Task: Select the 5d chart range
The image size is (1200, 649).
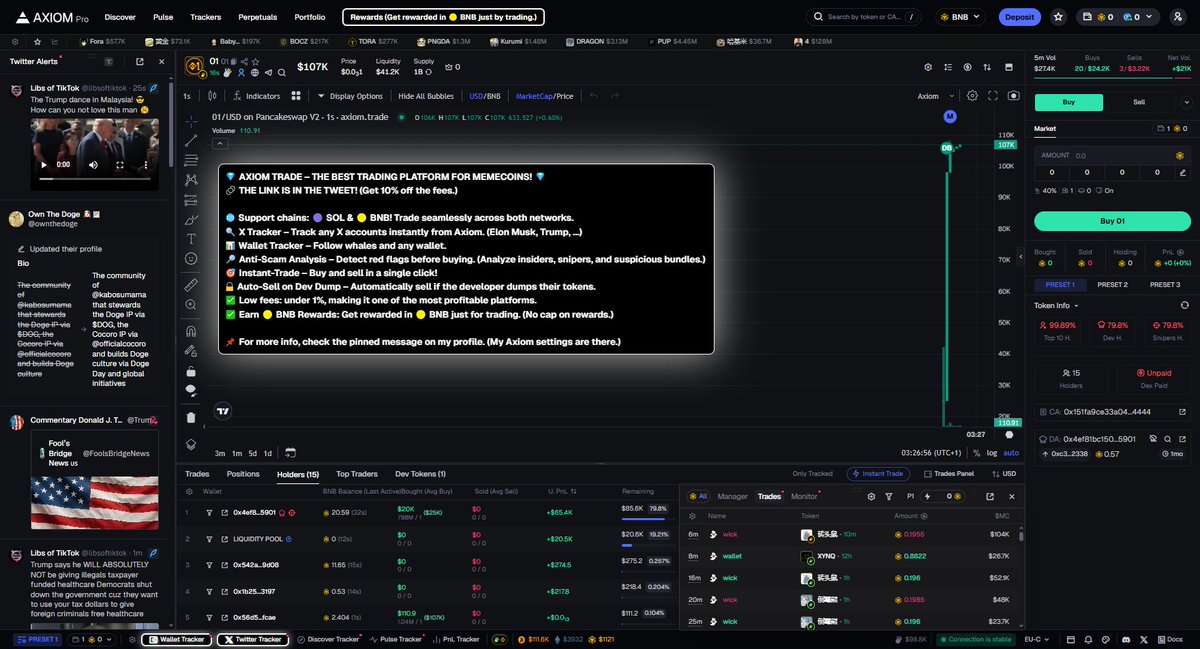Action: [x=252, y=453]
